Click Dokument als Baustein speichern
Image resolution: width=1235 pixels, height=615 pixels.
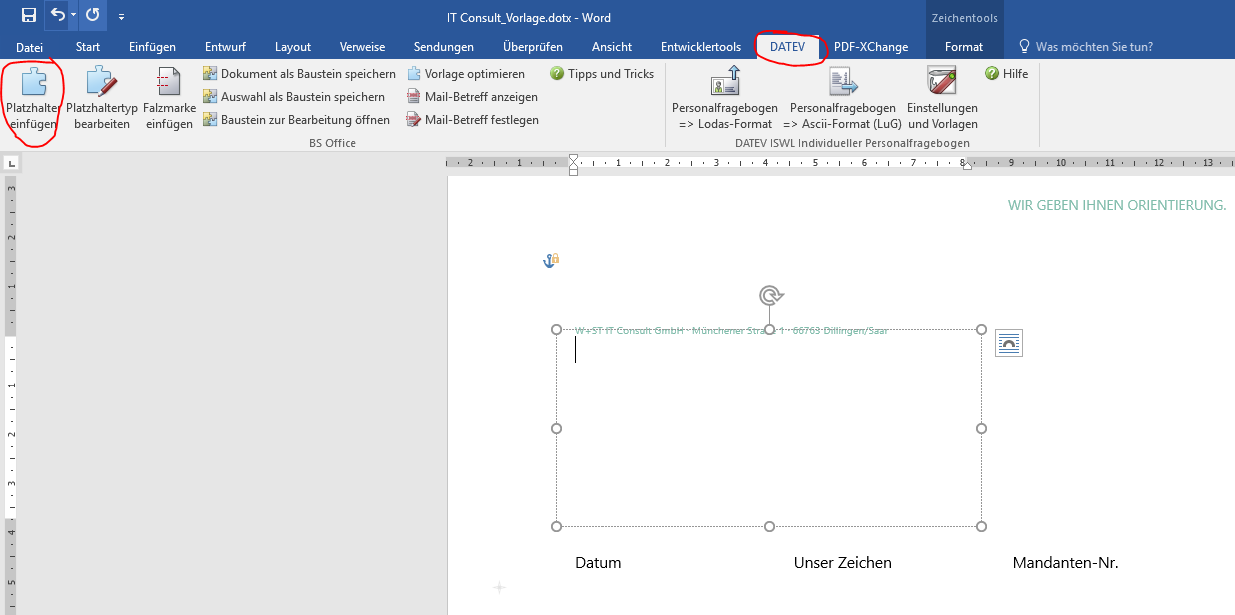tap(299, 74)
